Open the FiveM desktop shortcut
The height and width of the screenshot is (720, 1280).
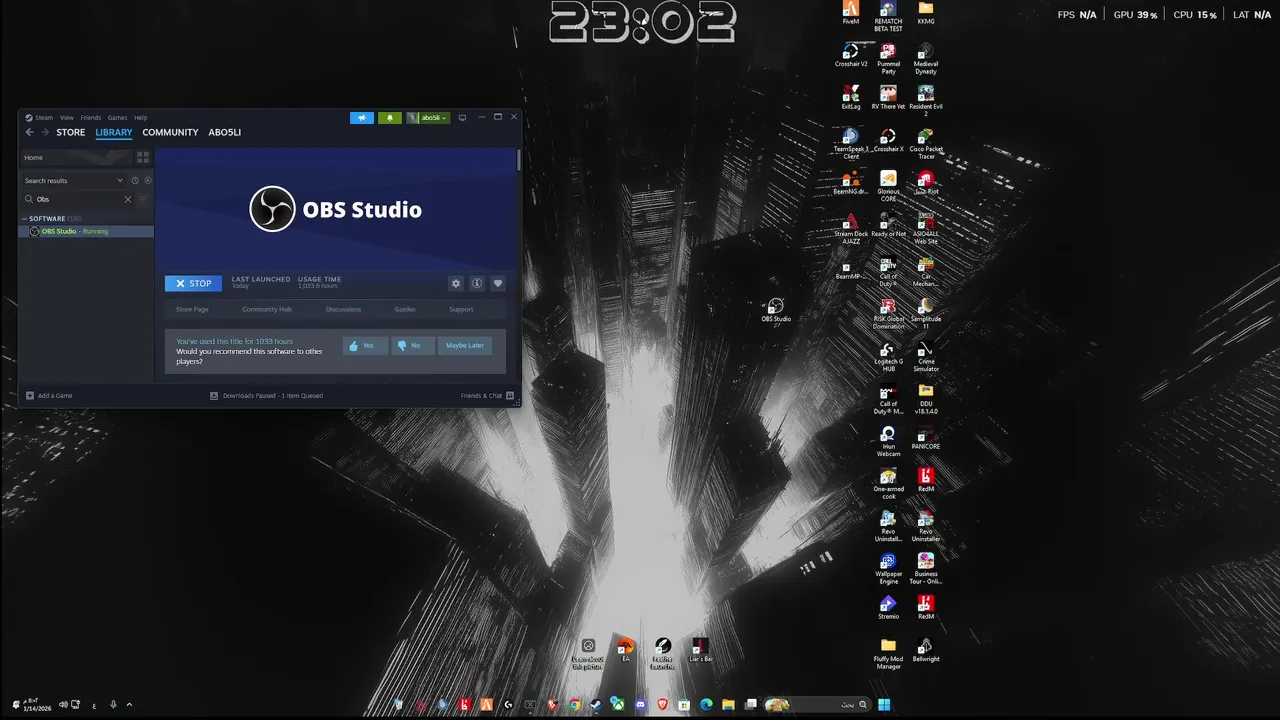tap(851, 13)
